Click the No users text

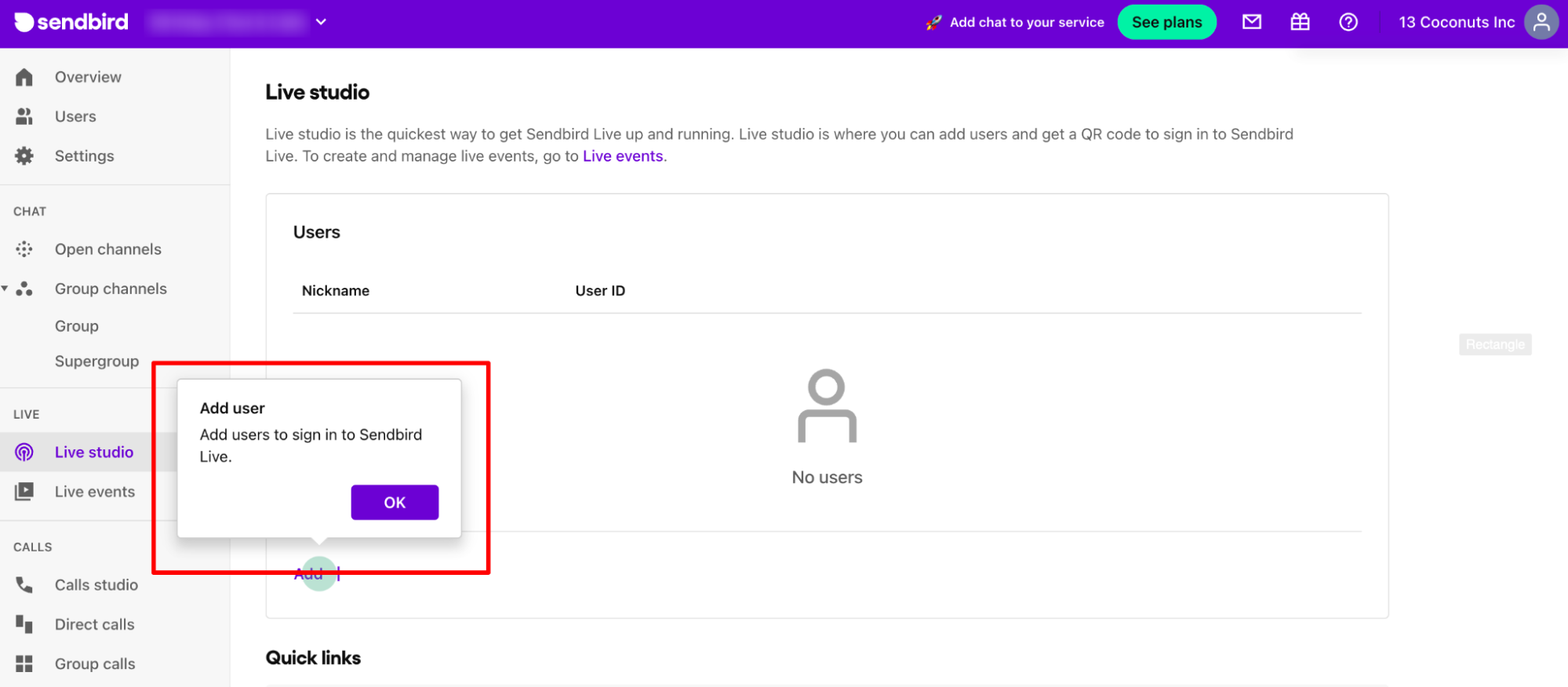point(827,478)
